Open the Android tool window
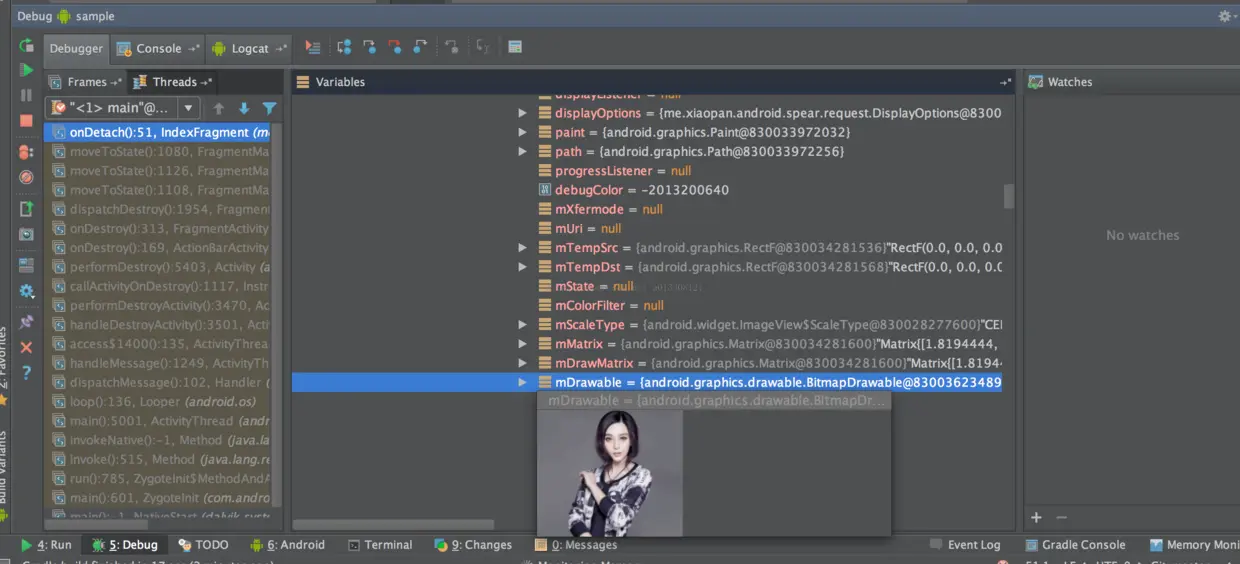1240x564 pixels. pos(288,545)
